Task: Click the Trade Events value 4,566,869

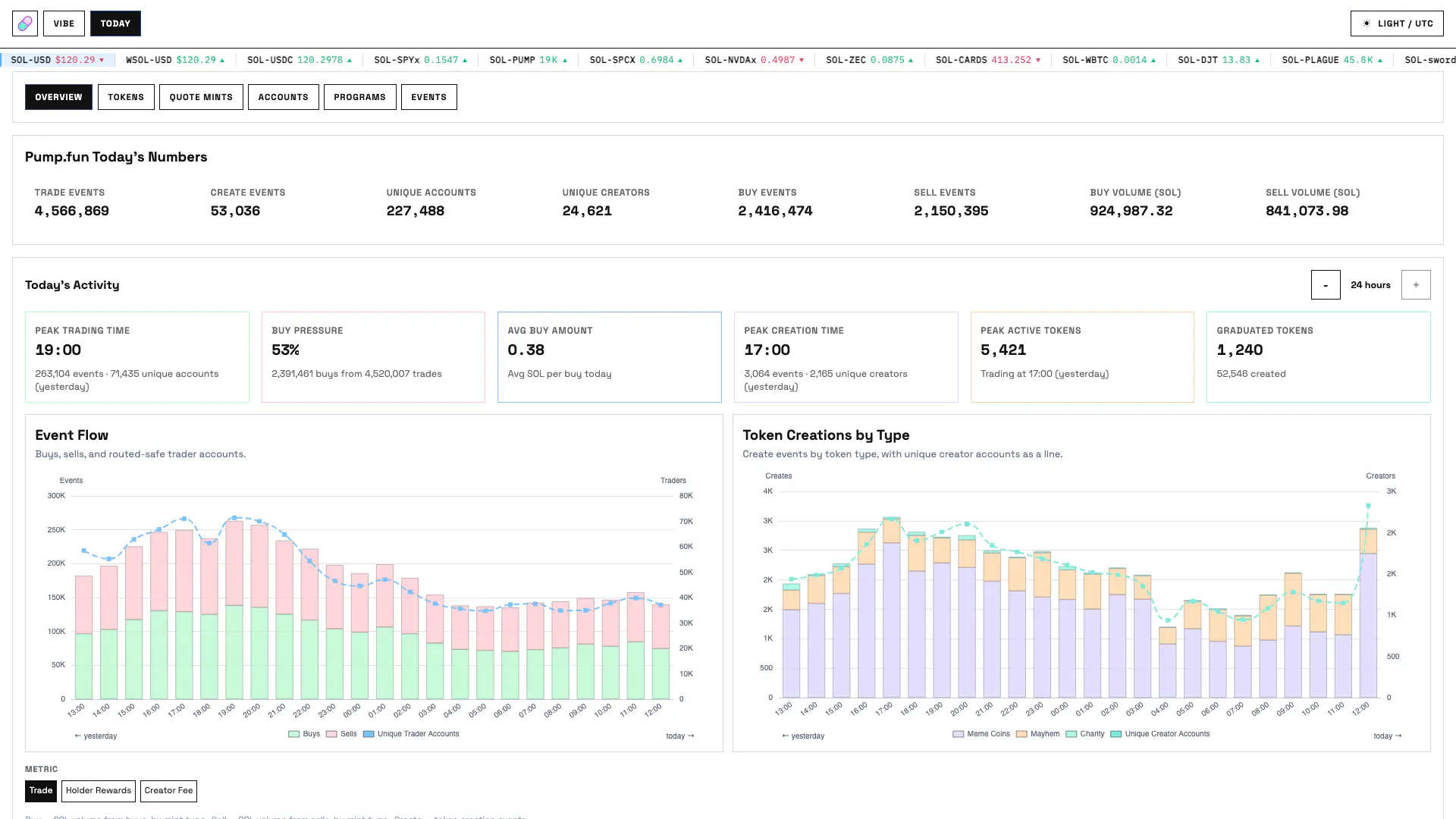Action: coord(72,211)
